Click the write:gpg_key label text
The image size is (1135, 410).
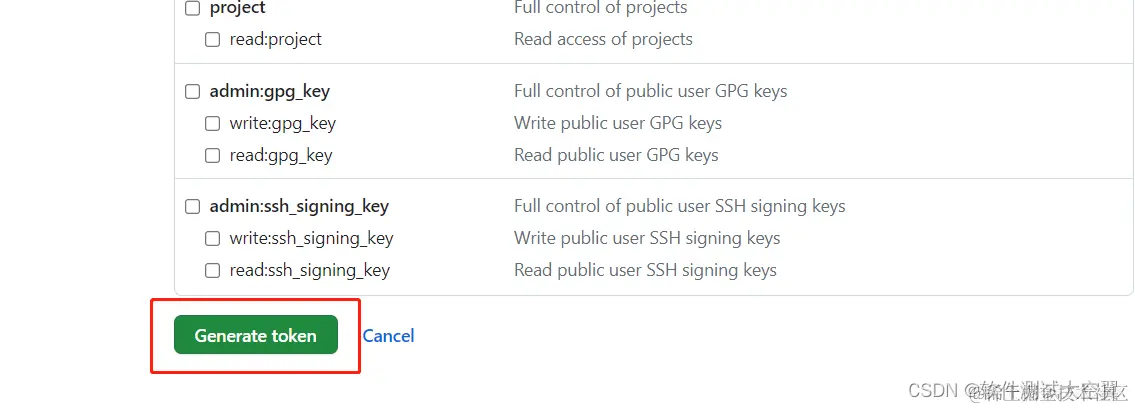pyautogui.click(x=283, y=124)
